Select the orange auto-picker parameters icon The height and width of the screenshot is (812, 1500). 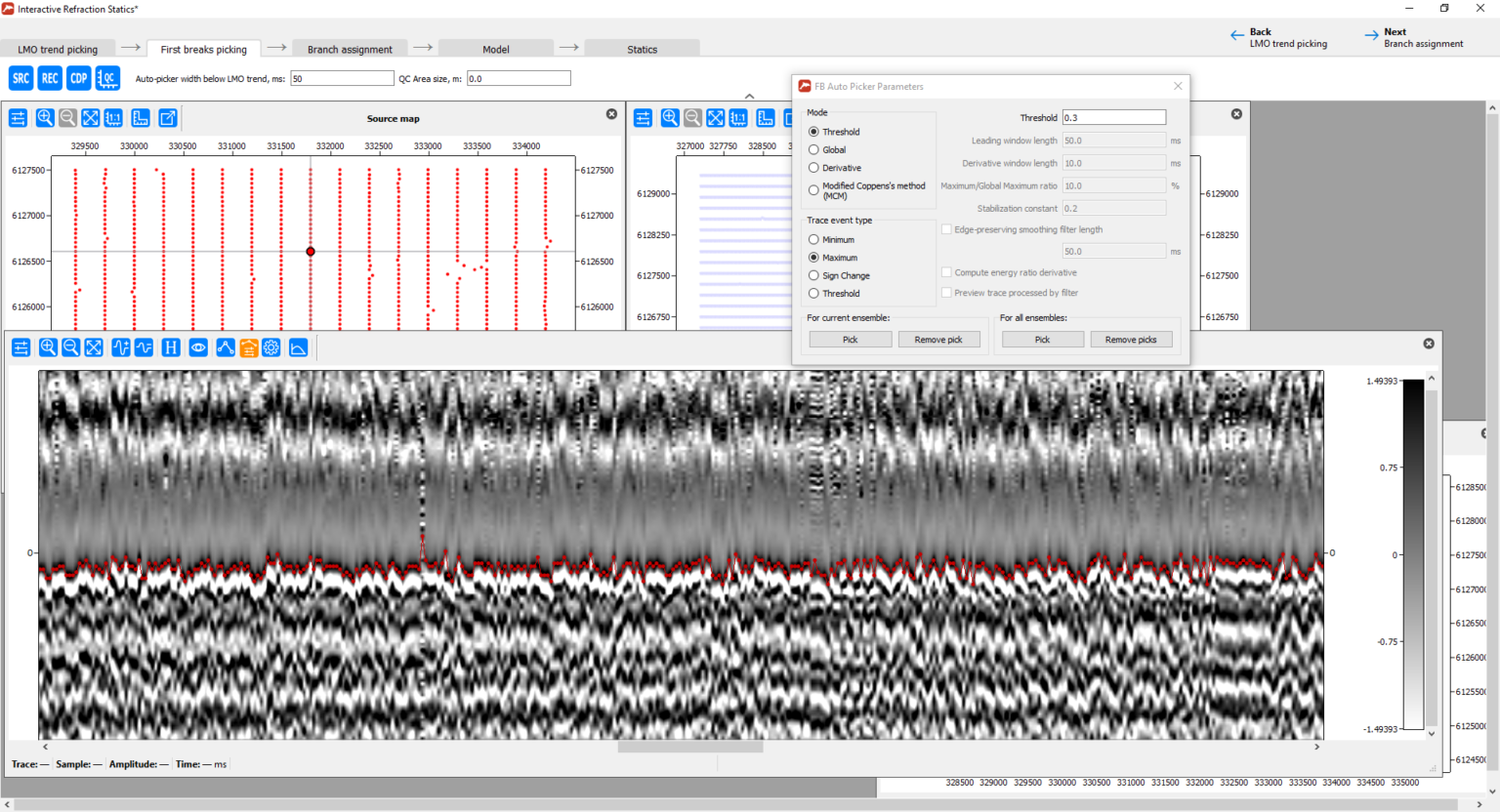point(247,346)
